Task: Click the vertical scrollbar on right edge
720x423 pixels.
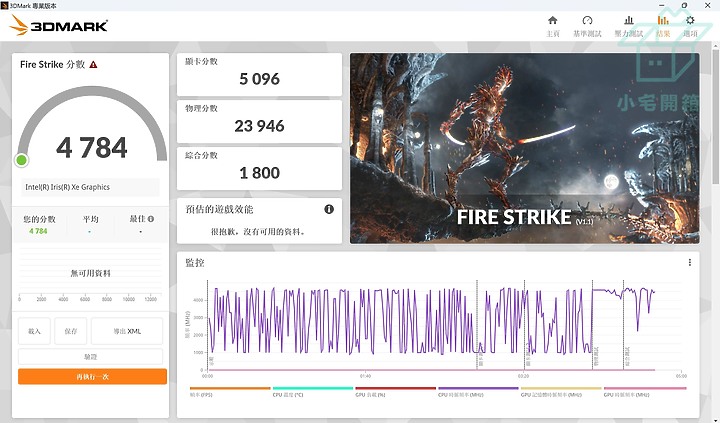Action: pos(715,115)
